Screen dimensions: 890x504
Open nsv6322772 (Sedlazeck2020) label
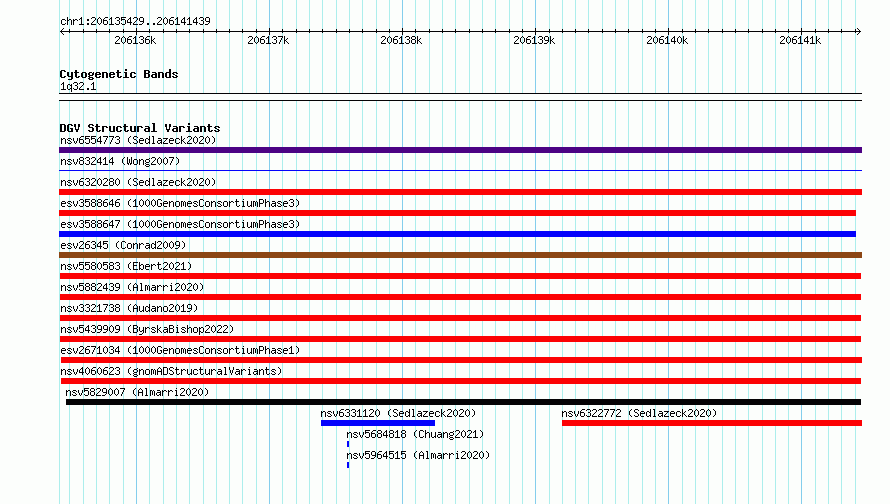click(639, 413)
